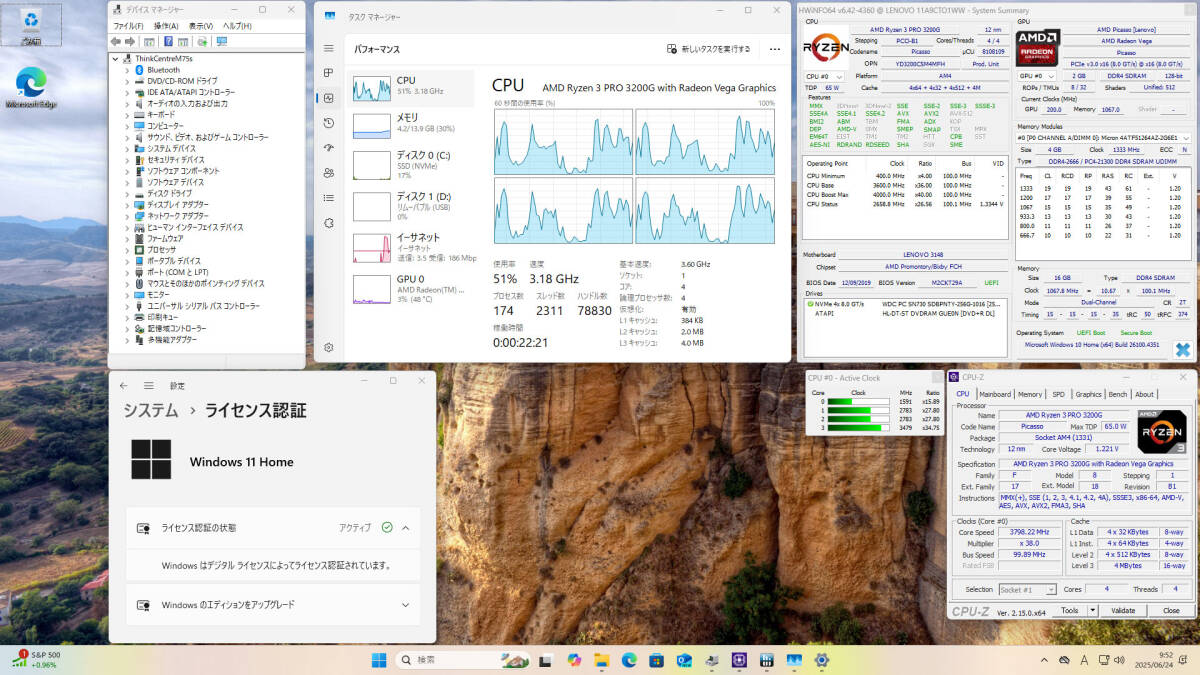Image resolution: width=1200 pixels, height=675 pixels.
Task: Open Settings gear on the taskbar
Action: click(x=822, y=660)
